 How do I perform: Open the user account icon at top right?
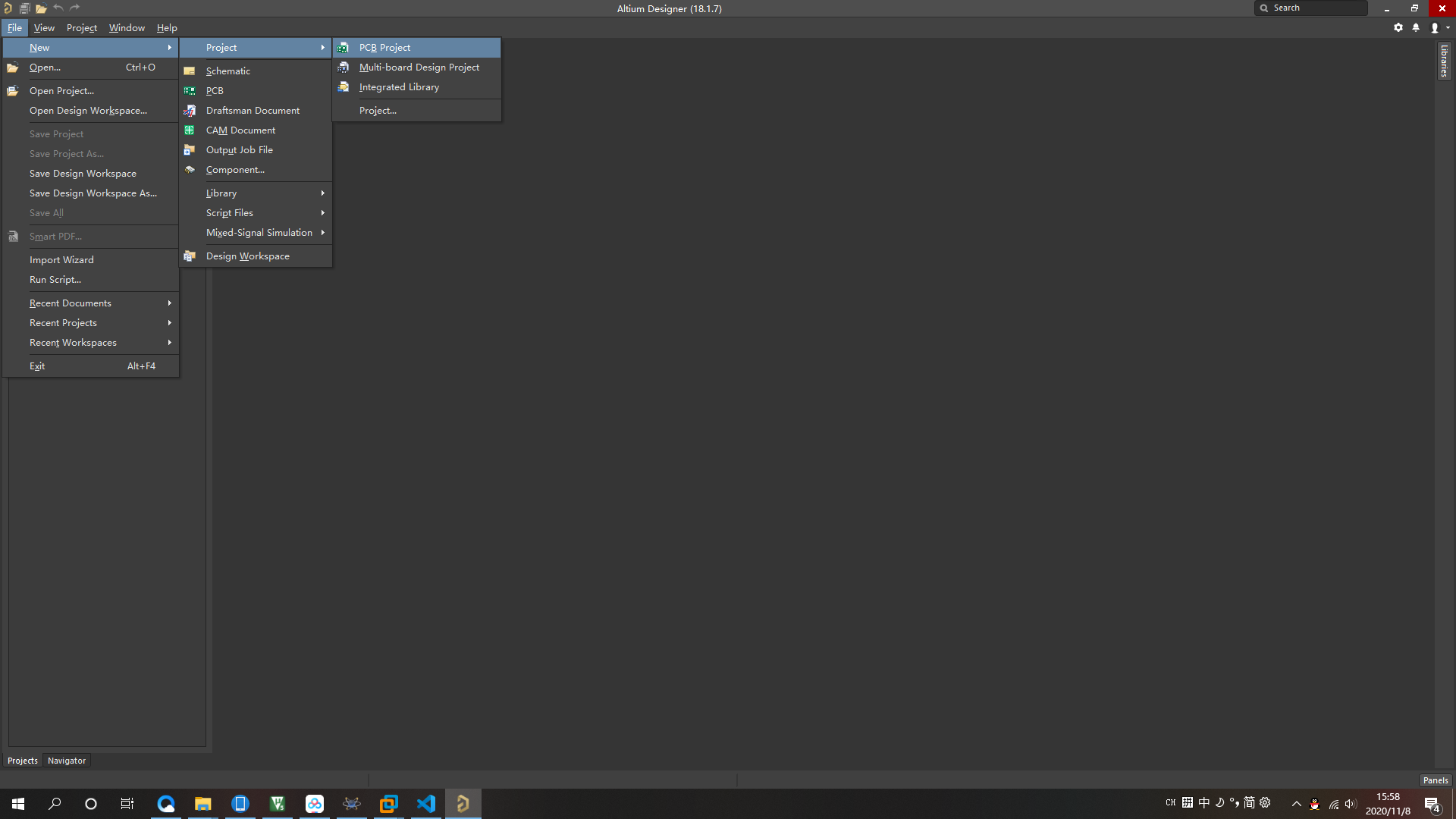tap(1435, 27)
